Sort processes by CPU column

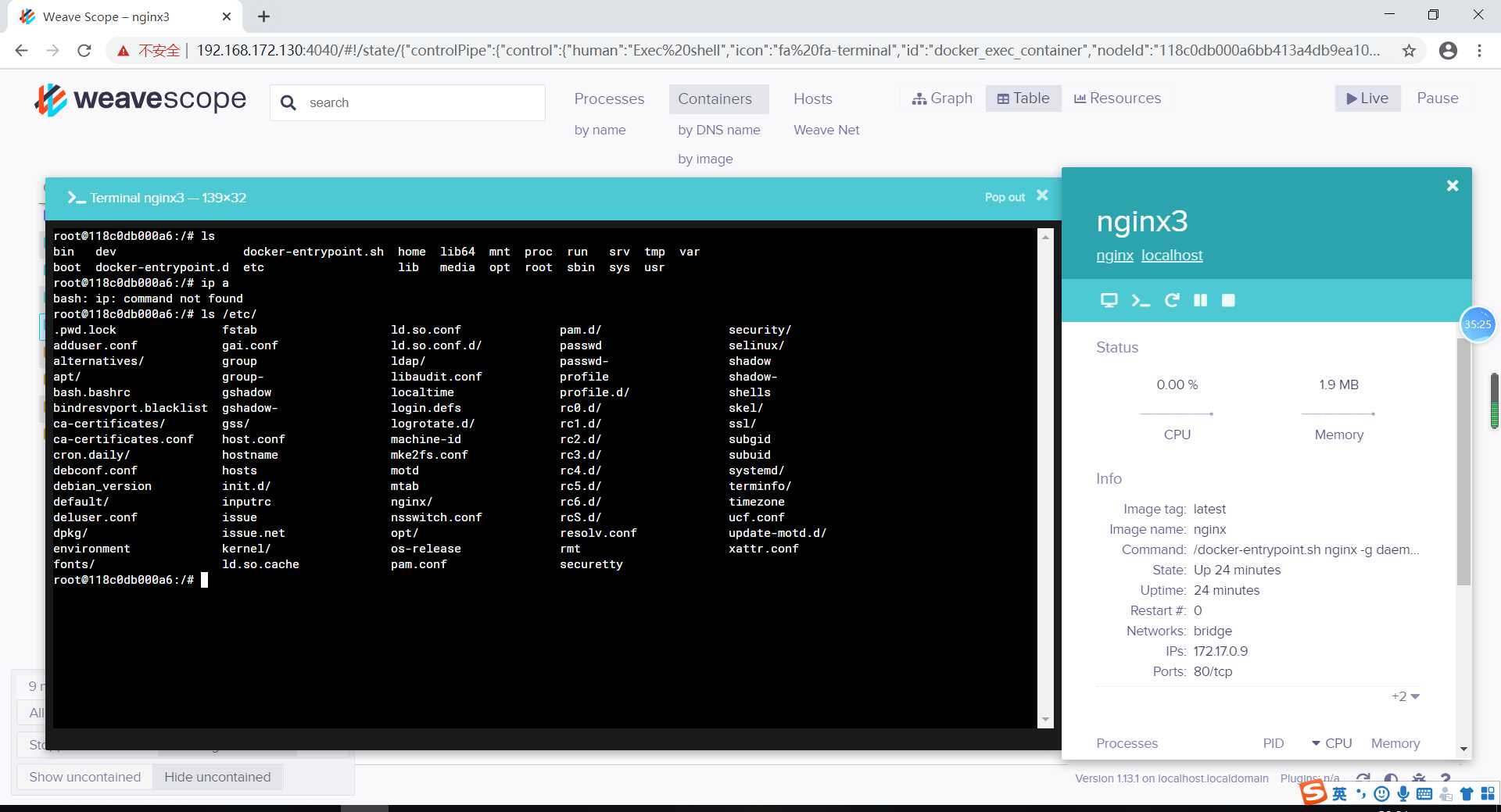click(1332, 743)
